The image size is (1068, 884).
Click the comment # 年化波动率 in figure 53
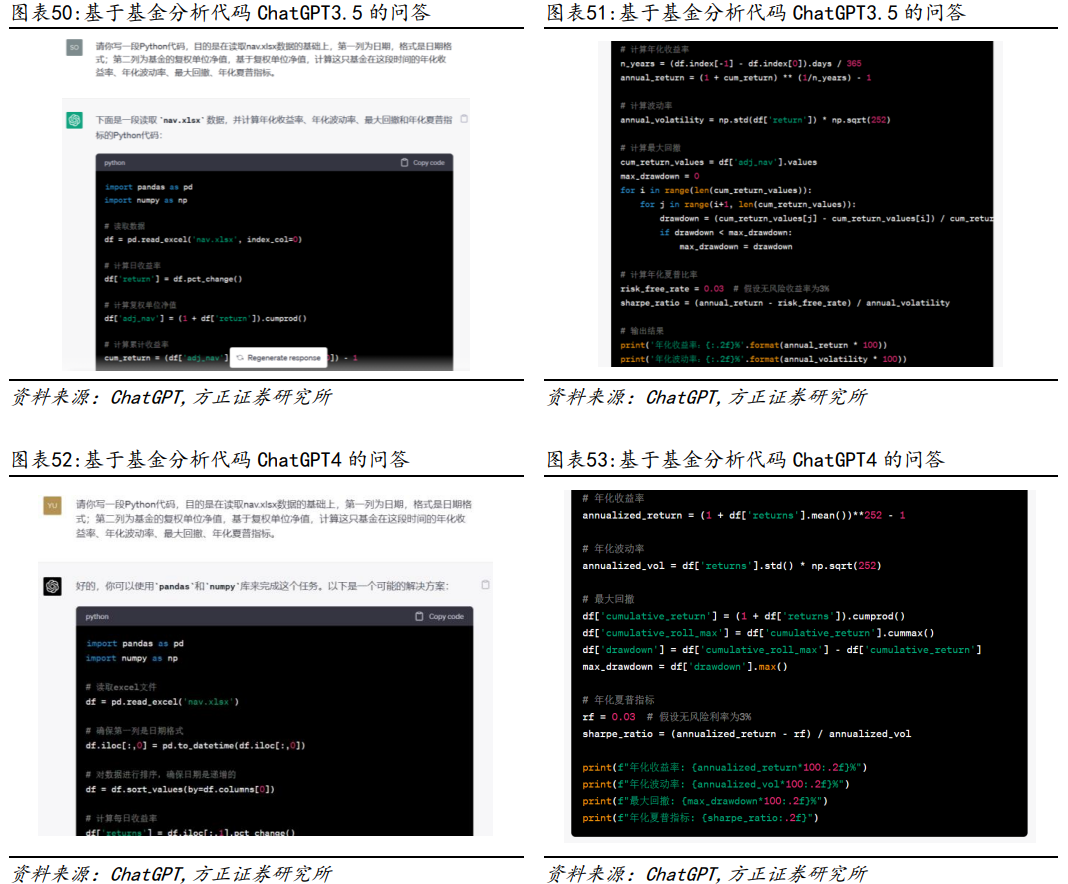point(613,549)
